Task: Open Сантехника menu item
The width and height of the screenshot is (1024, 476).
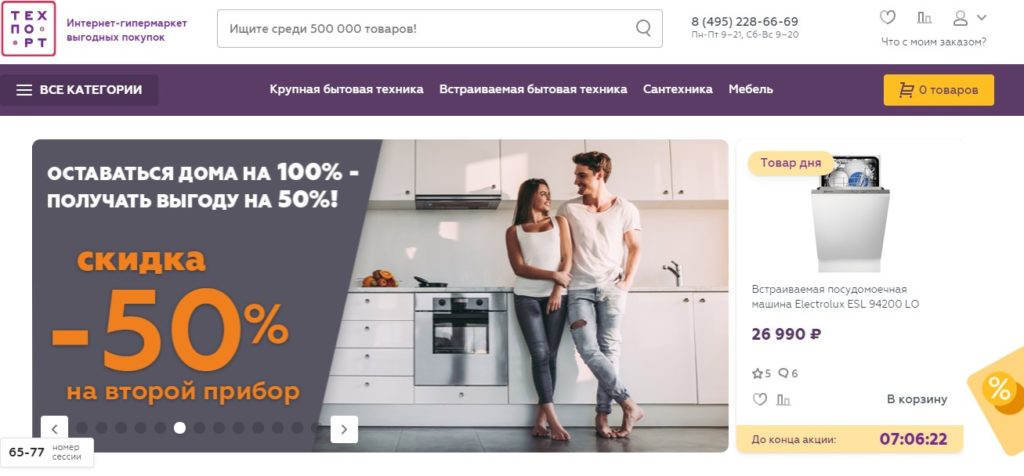Action: (x=677, y=89)
